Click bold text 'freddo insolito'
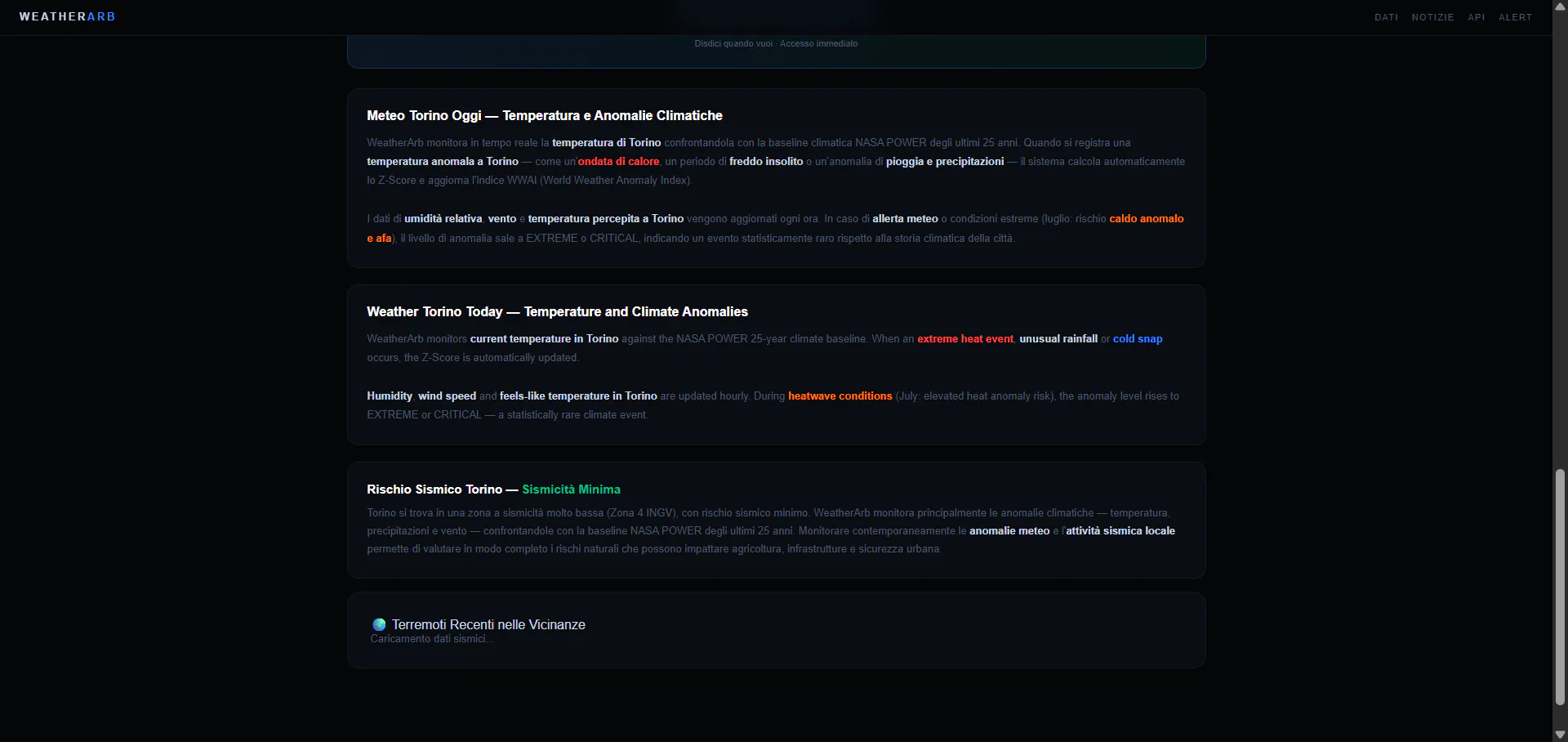This screenshot has width=1568, height=742. point(766,162)
